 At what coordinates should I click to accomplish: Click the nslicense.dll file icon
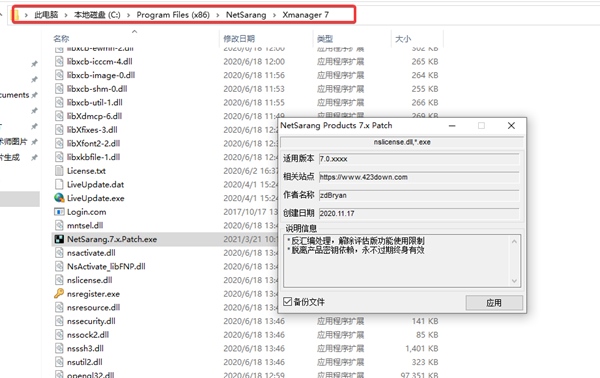click(59, 280)
